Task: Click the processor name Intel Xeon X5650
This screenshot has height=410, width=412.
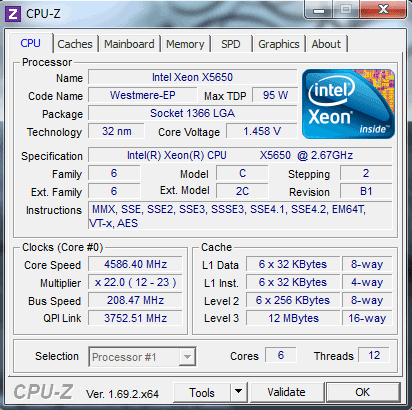Action: pyautogui.click(x=192, y=77)
